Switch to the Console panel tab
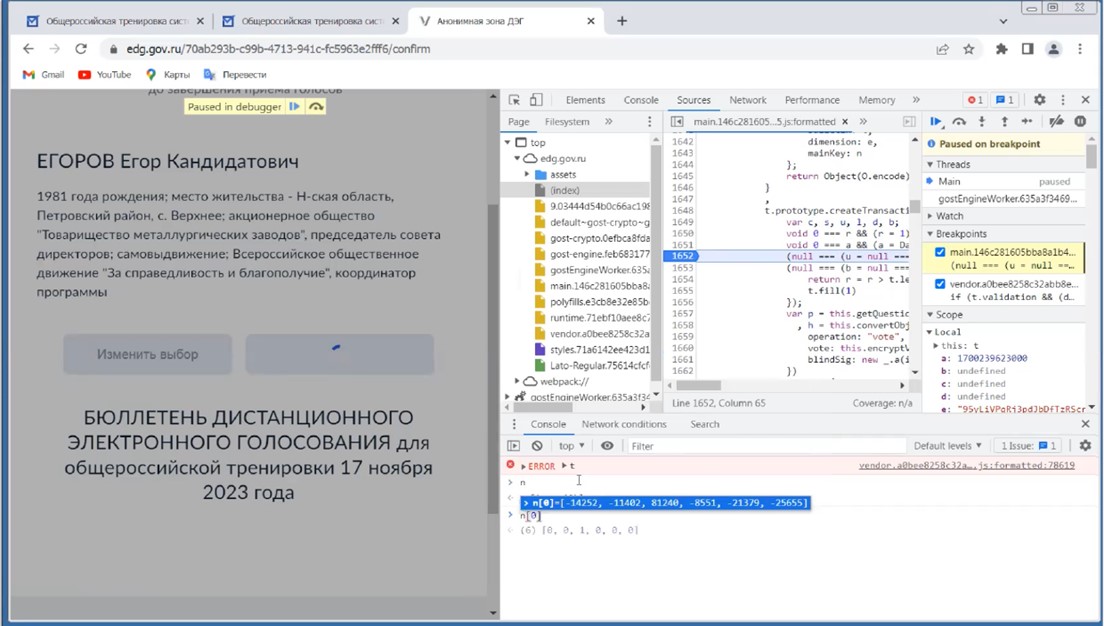This screenshot has width=1104, height=626. coord(641,100)
